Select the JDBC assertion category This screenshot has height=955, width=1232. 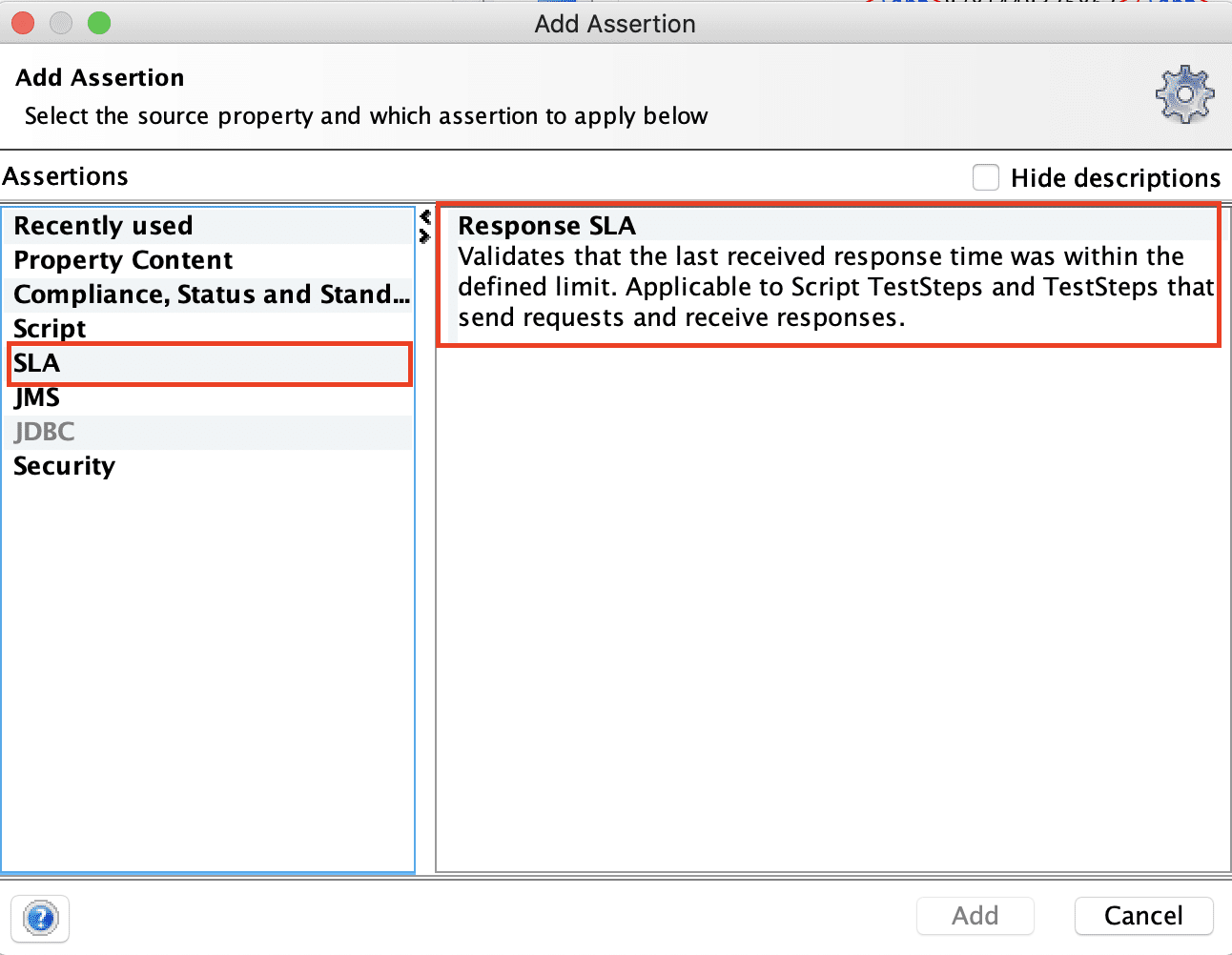point(208,432)
